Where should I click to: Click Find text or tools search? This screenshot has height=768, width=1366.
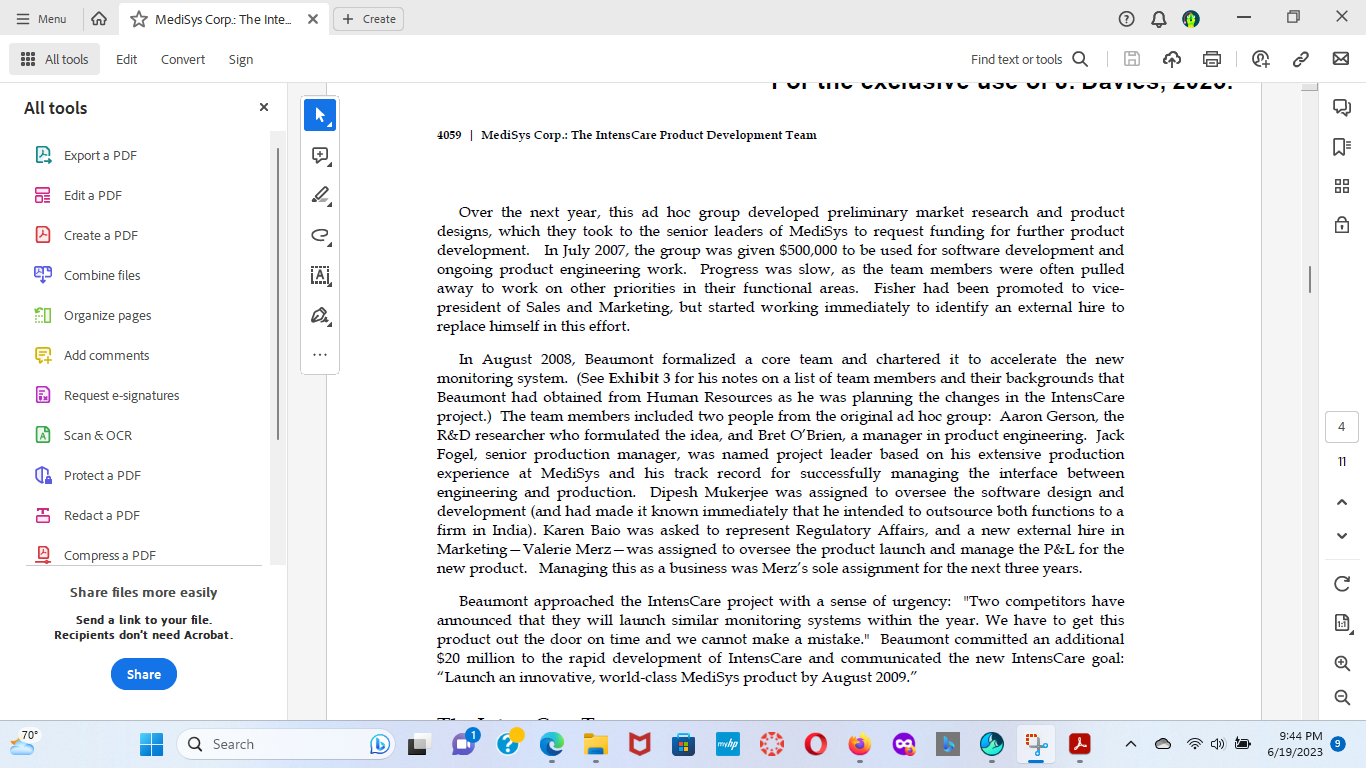click(1029, 59)
